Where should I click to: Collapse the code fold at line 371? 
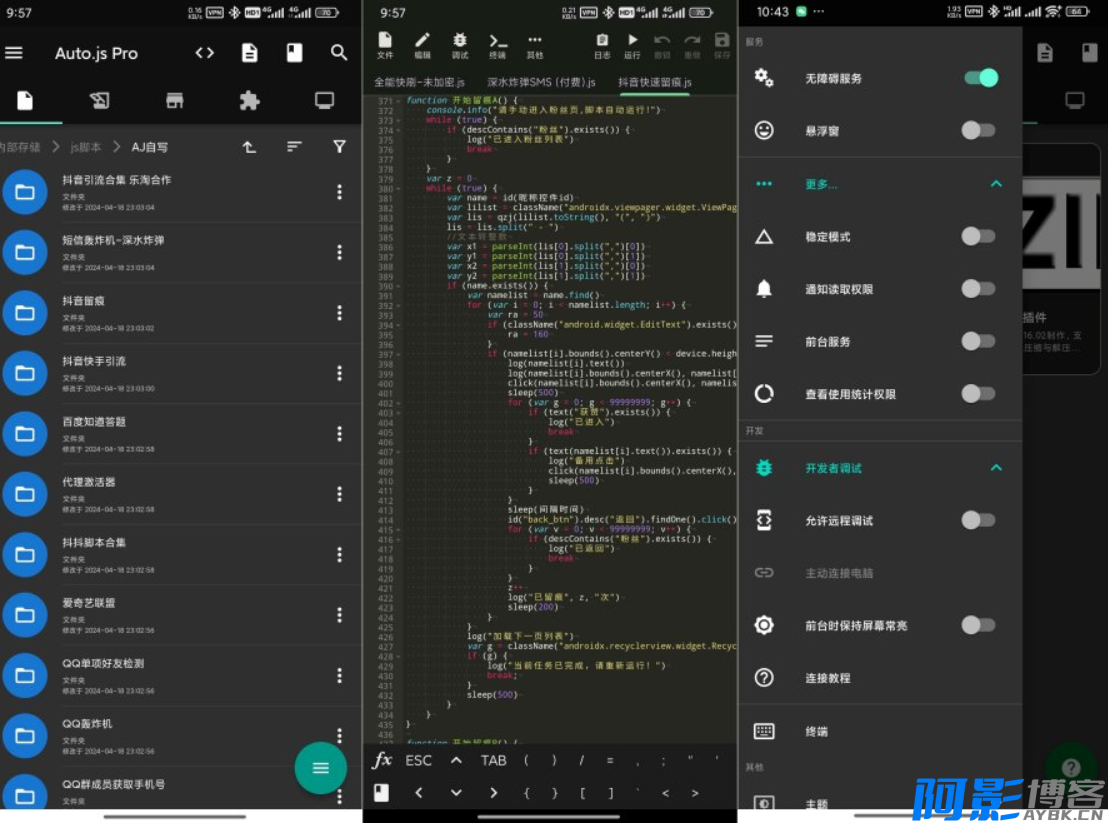[399, 101]
